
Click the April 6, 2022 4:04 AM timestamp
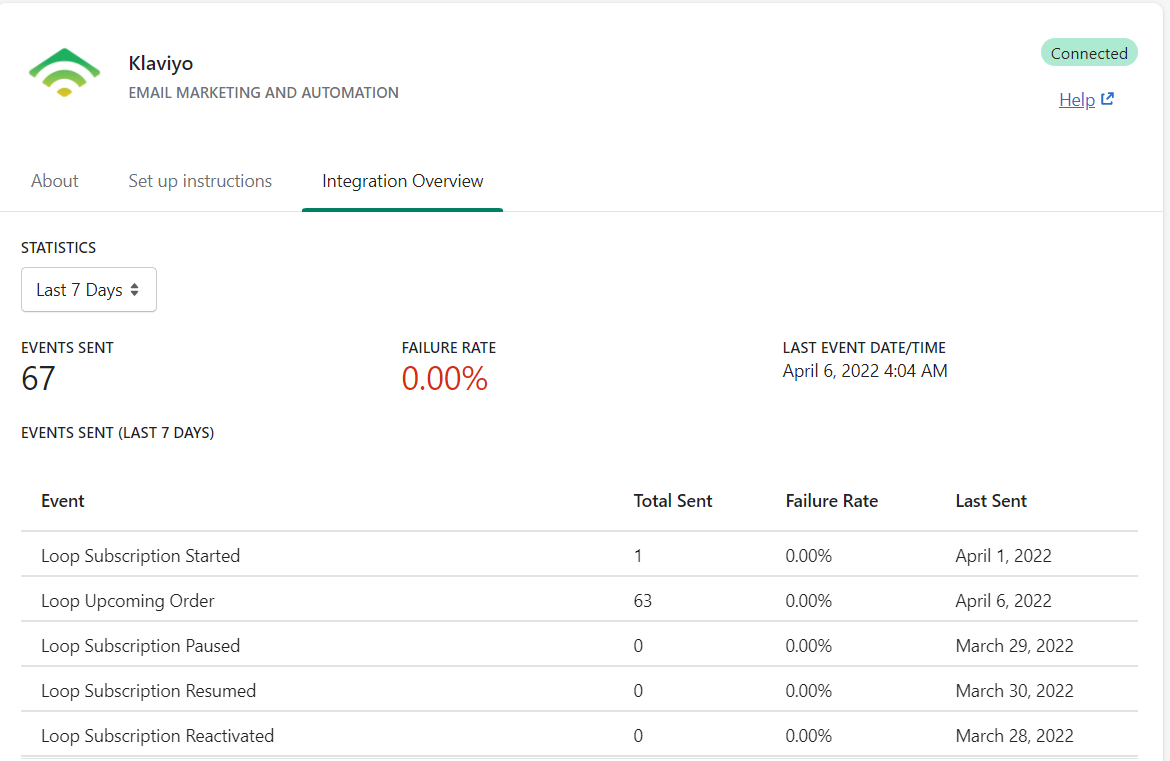pyautogui.click(x=865, y=371)
